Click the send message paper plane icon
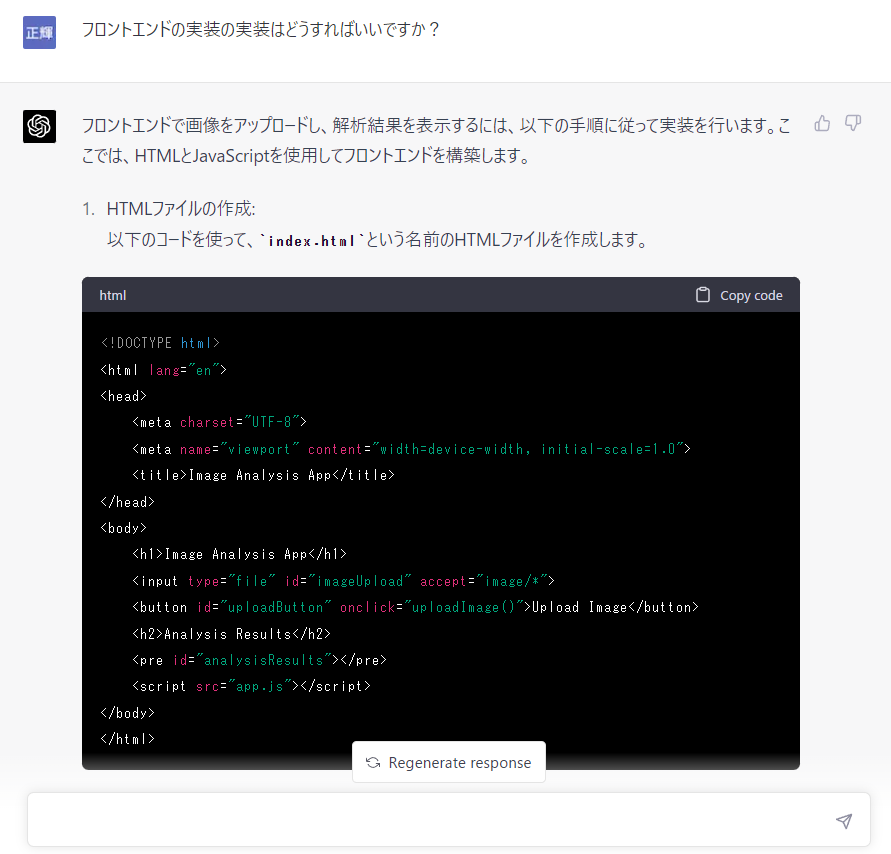 point(844,820)
